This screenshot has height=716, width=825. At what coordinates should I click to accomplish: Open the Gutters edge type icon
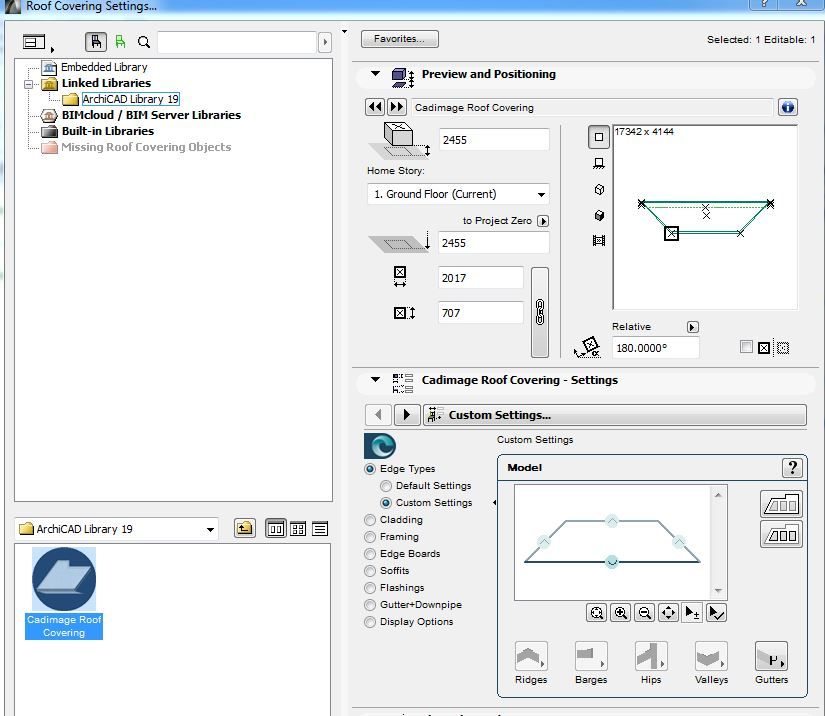771,657
